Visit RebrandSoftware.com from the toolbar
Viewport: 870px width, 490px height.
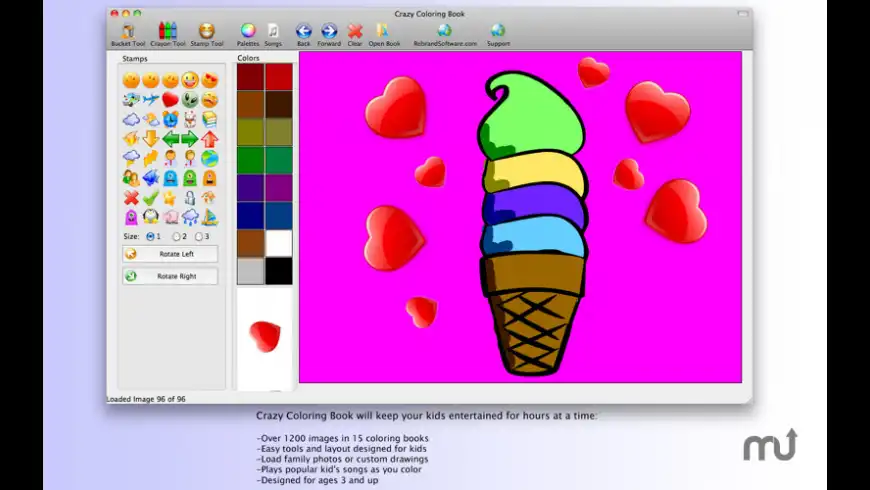coord(445,31)
